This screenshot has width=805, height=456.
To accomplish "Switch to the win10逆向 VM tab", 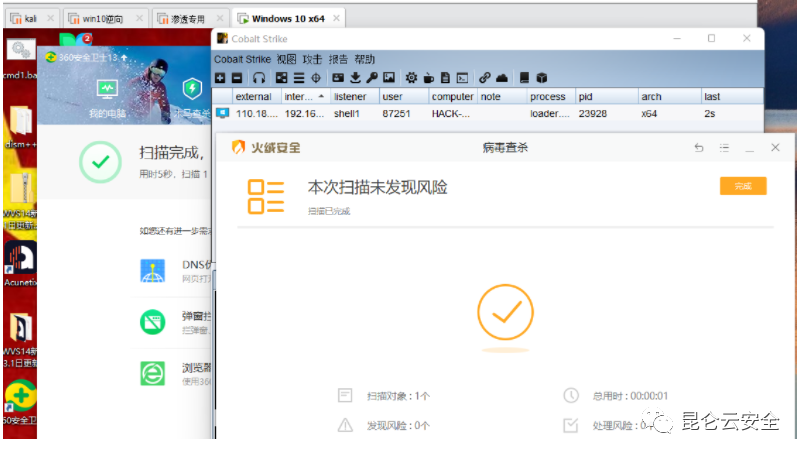I will point(103,19).
